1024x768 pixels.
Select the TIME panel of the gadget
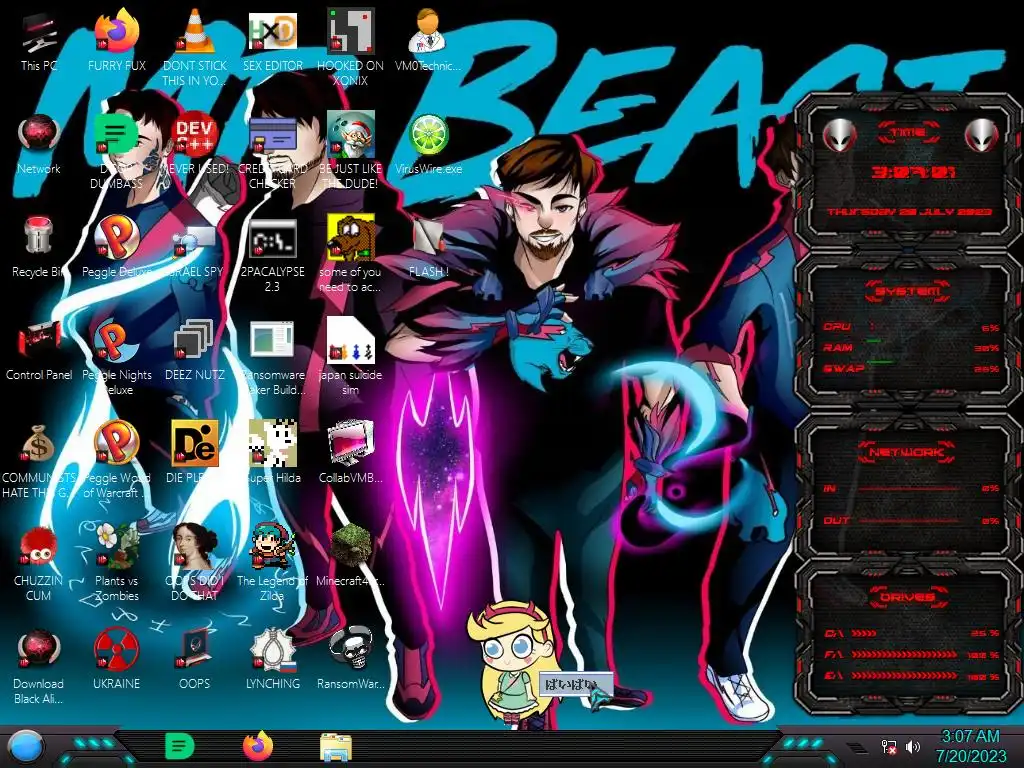tap(908, 171)
